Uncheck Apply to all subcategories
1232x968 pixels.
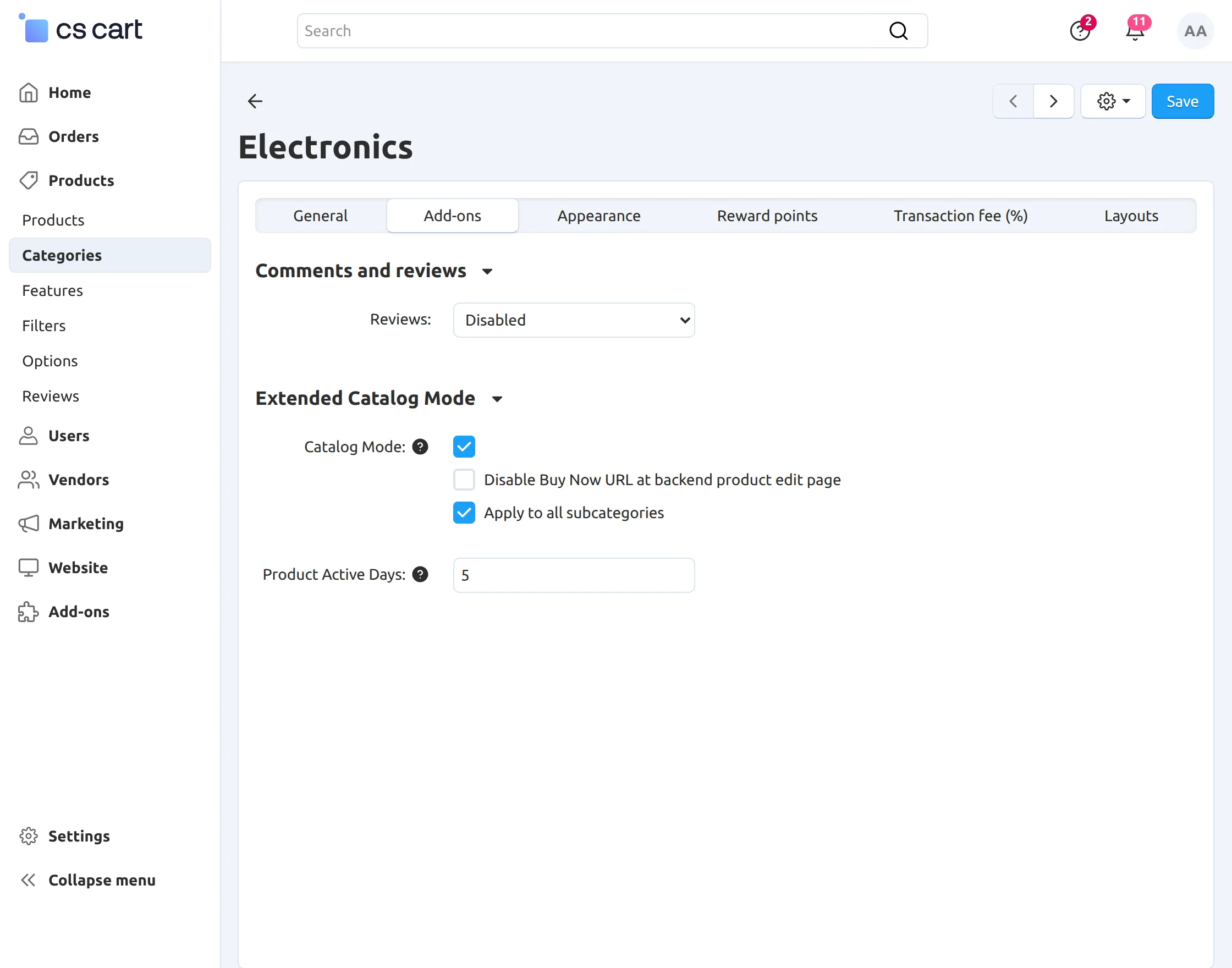pyautogui.click(x=464, y=513)
